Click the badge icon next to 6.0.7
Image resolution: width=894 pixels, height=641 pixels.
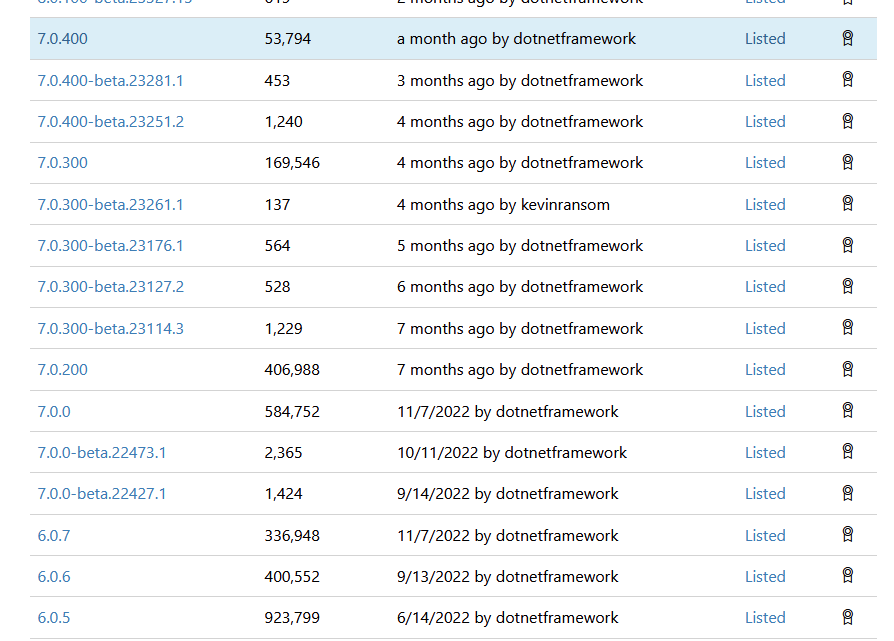(848, 534)
